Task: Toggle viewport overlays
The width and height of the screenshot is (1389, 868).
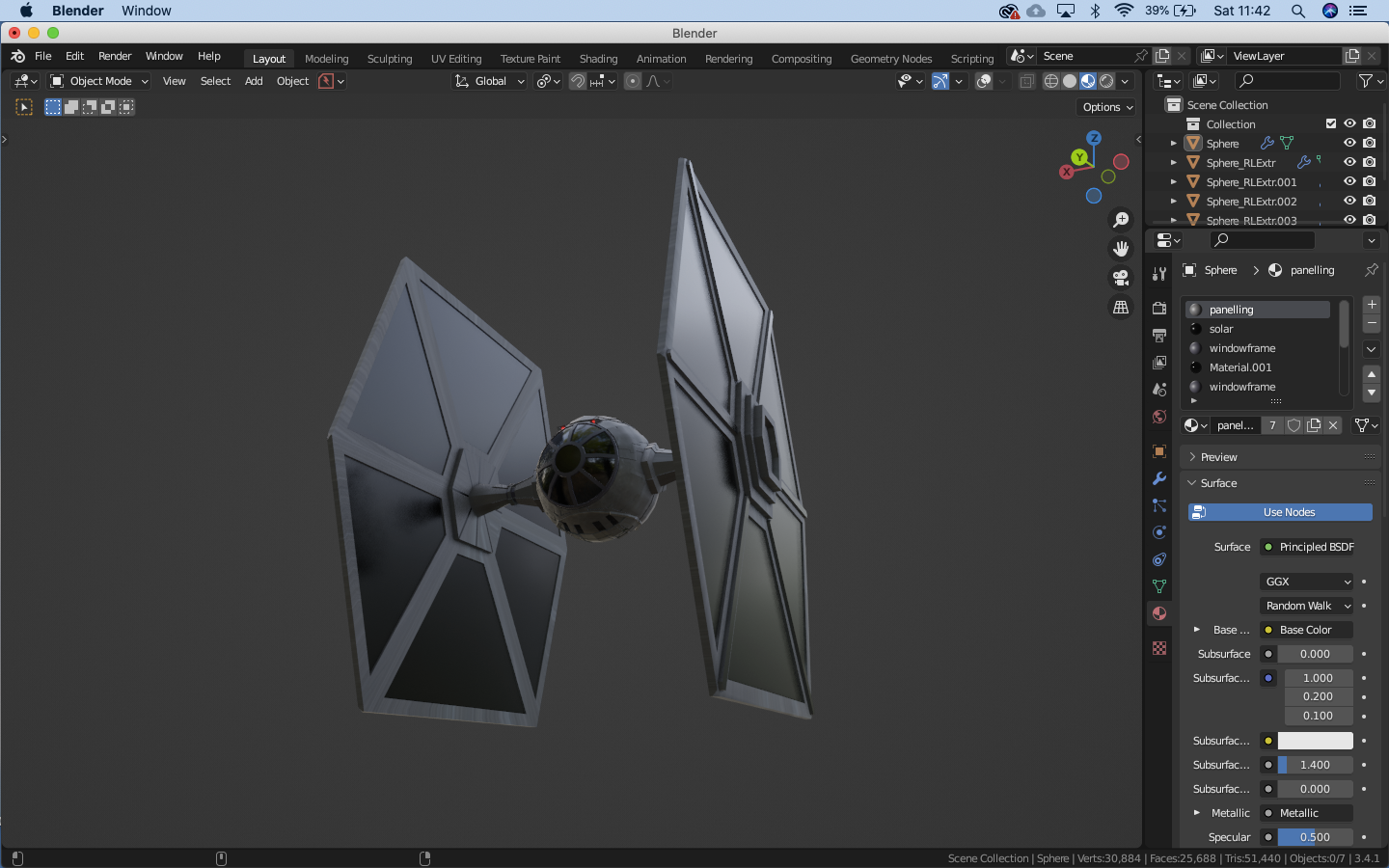Action: (x=984, y=81)
